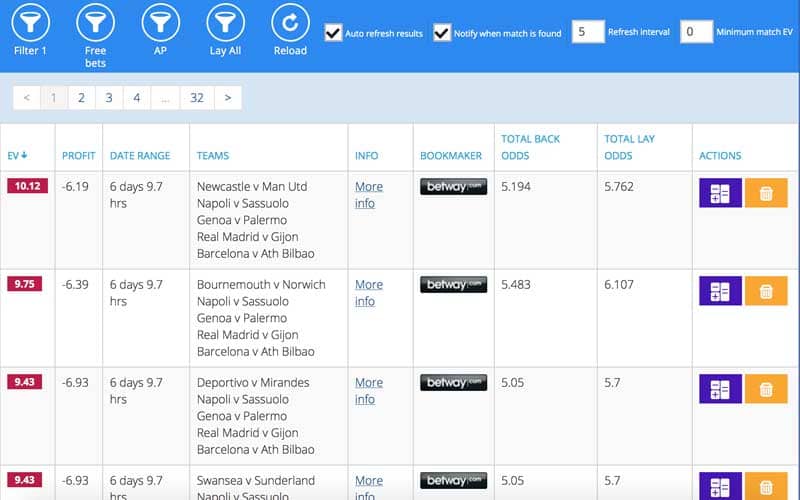Select profit value -6.39
Screen dimensions: 800x500
pyautogui.click(x=75, y=284)
